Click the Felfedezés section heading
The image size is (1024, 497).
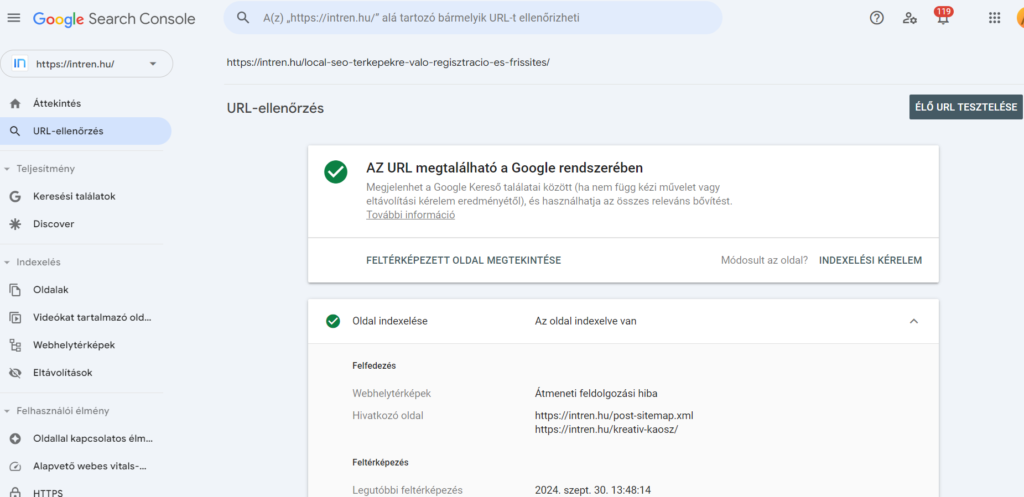374,366
